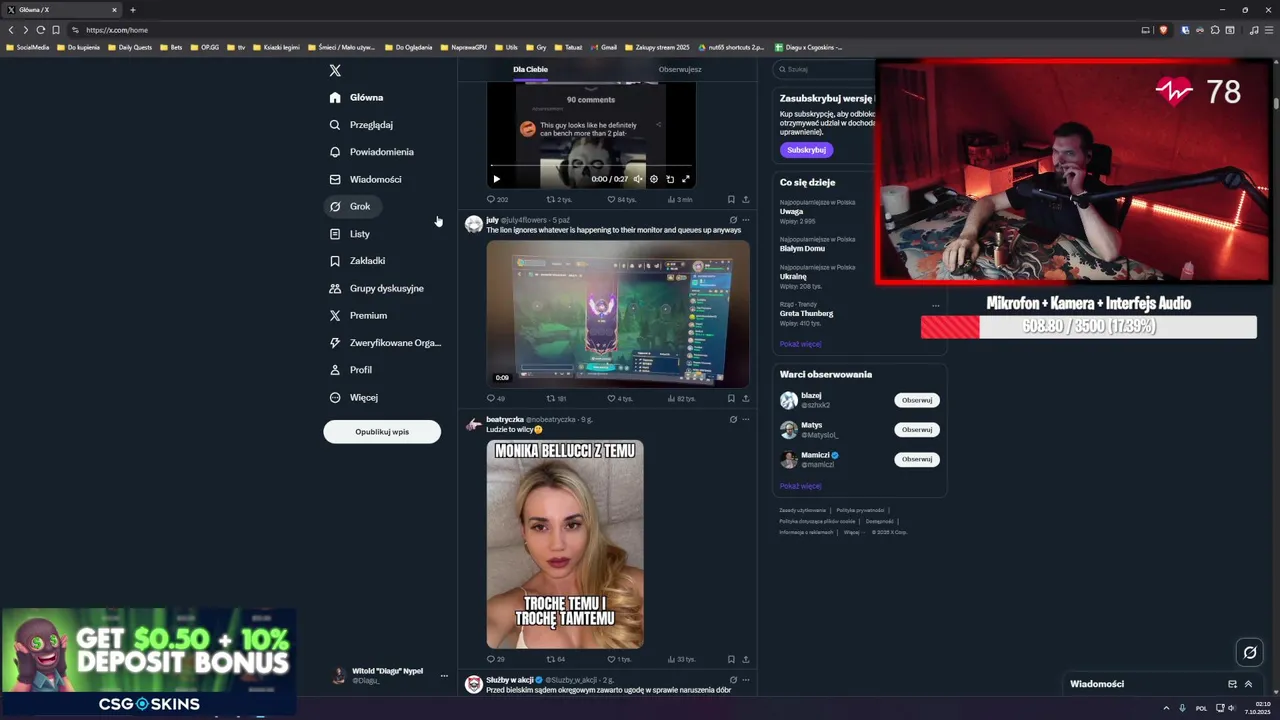Viewport: 1280px width, 720px height.
Task: Open Zweryfikowane Organizacje item
Action: coord(385,343)
